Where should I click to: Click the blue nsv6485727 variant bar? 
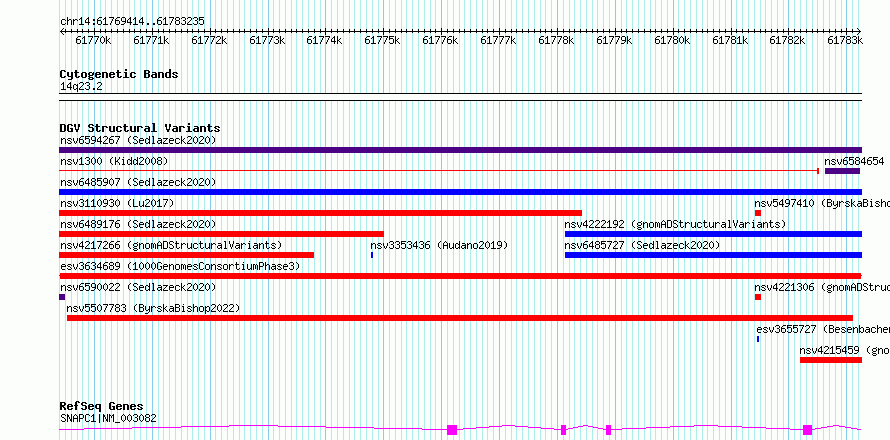click(713, 255)
